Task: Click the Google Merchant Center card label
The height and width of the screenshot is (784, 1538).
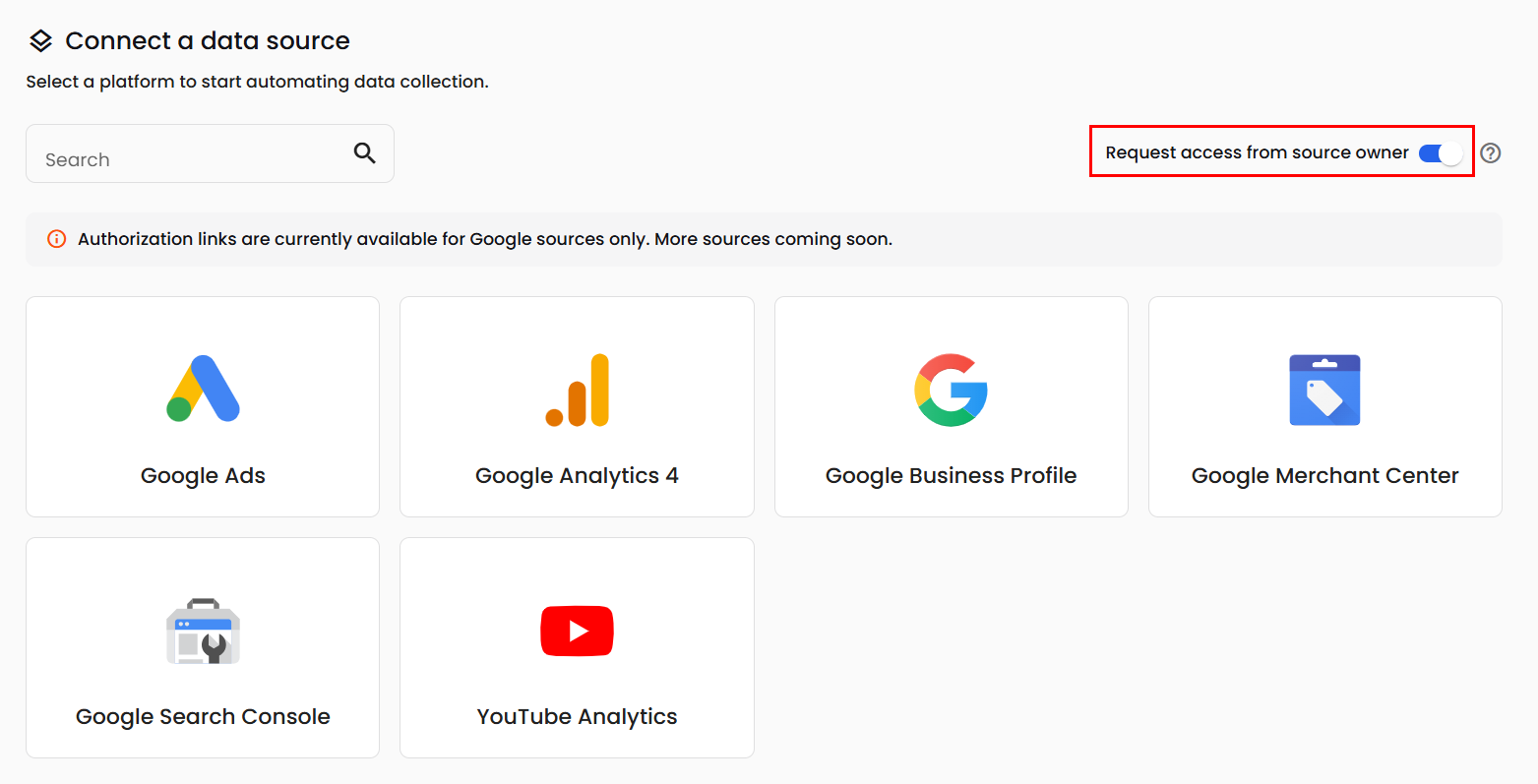Action: [1324, 476]
